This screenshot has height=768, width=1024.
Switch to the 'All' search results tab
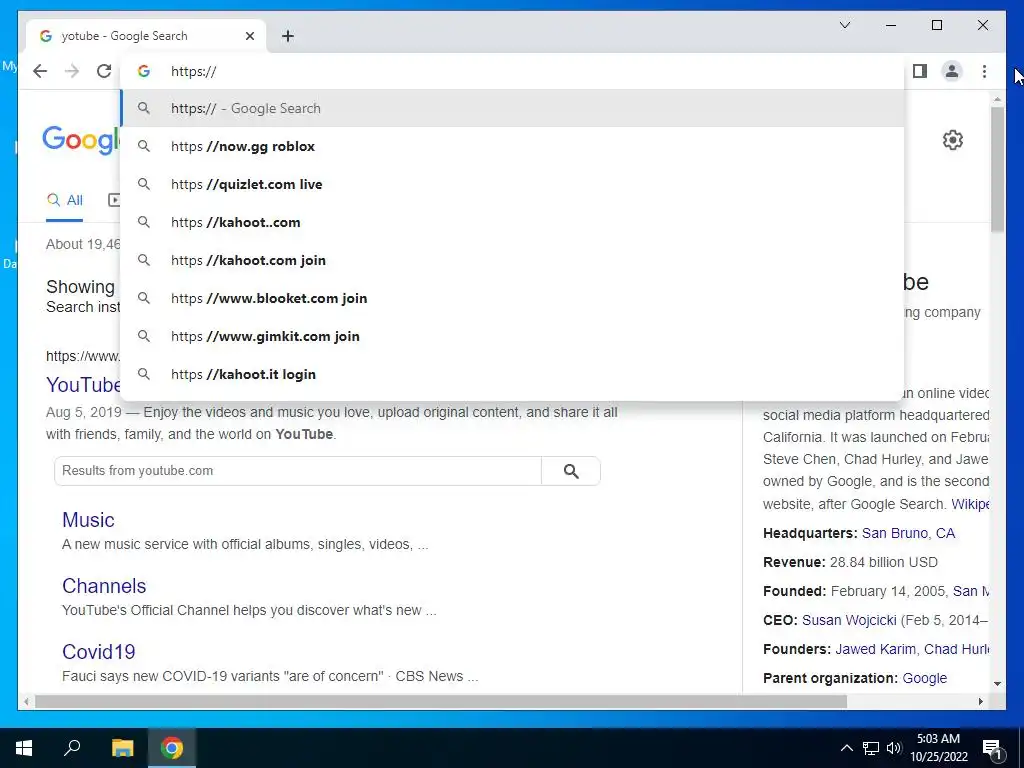click(x=65, y=200)
